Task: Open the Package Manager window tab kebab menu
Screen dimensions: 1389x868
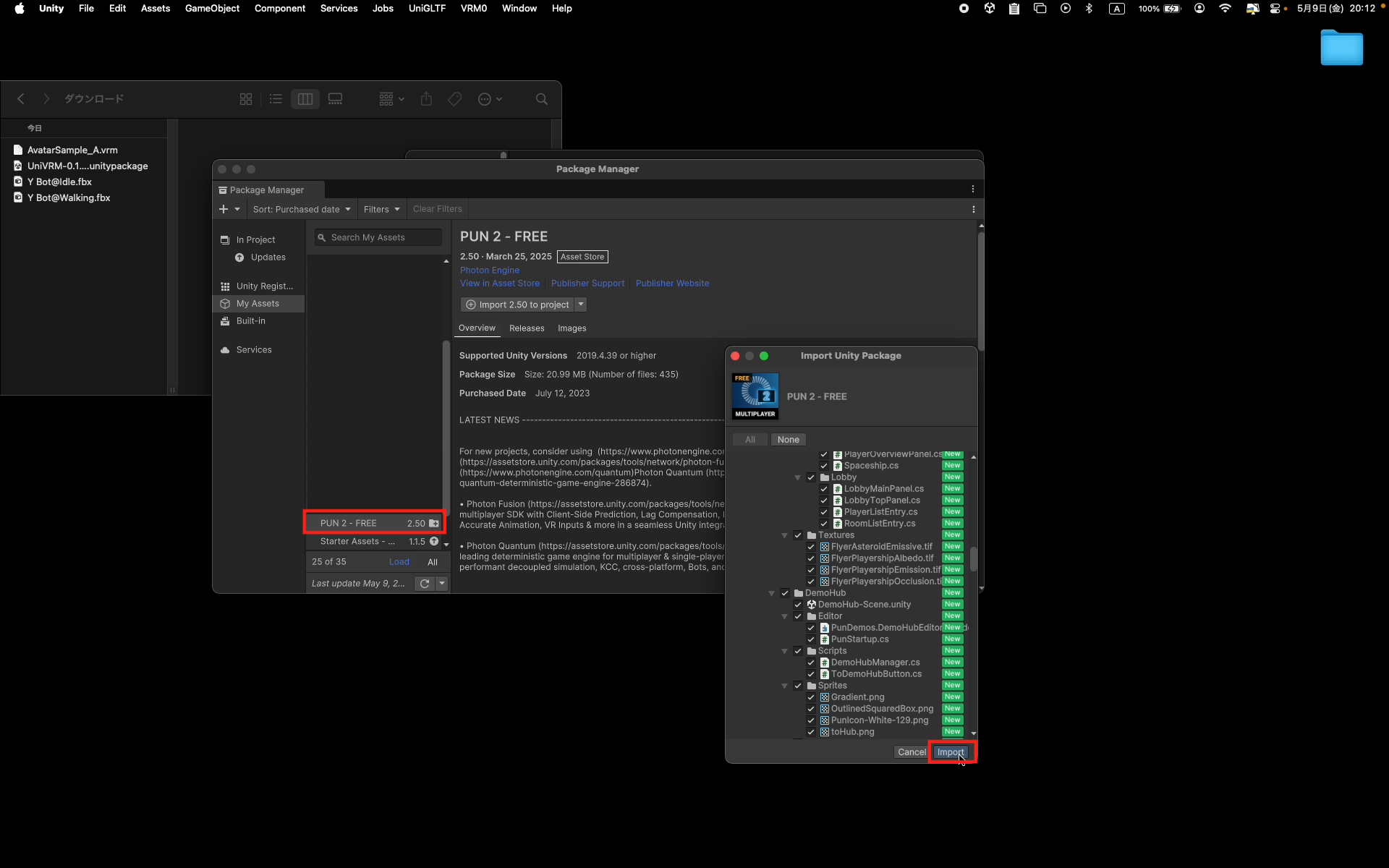Action: click(x=973, y=189)
